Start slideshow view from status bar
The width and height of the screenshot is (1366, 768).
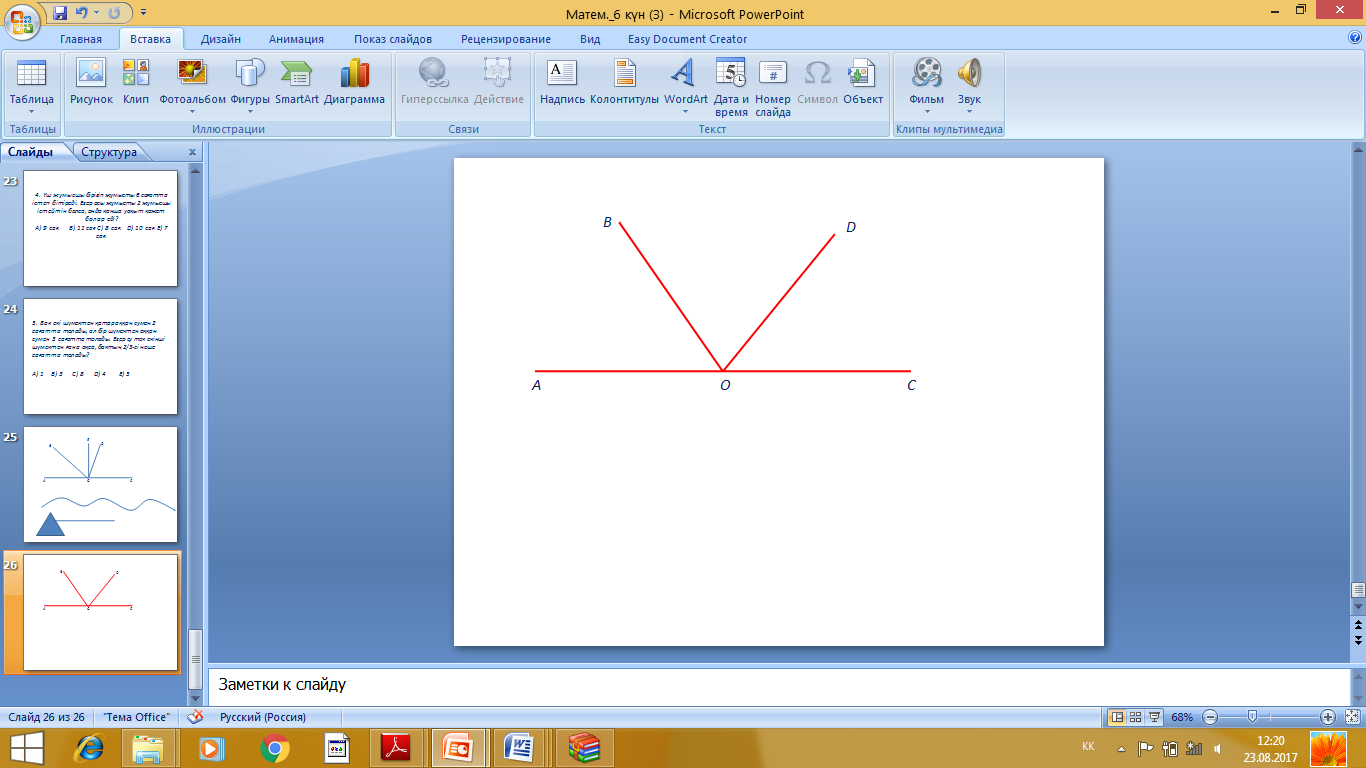click(1155, 717)
